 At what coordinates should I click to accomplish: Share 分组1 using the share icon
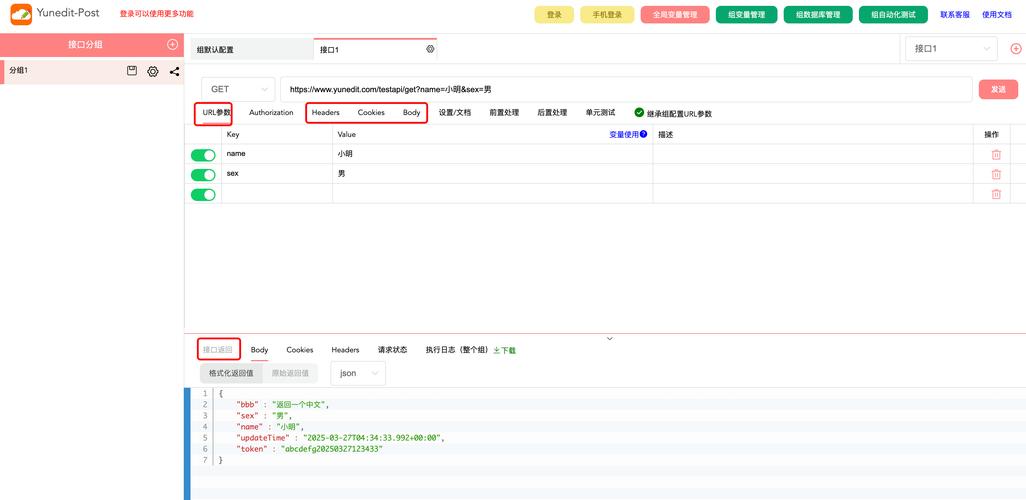pyautogui.click(x=174, y=71)
